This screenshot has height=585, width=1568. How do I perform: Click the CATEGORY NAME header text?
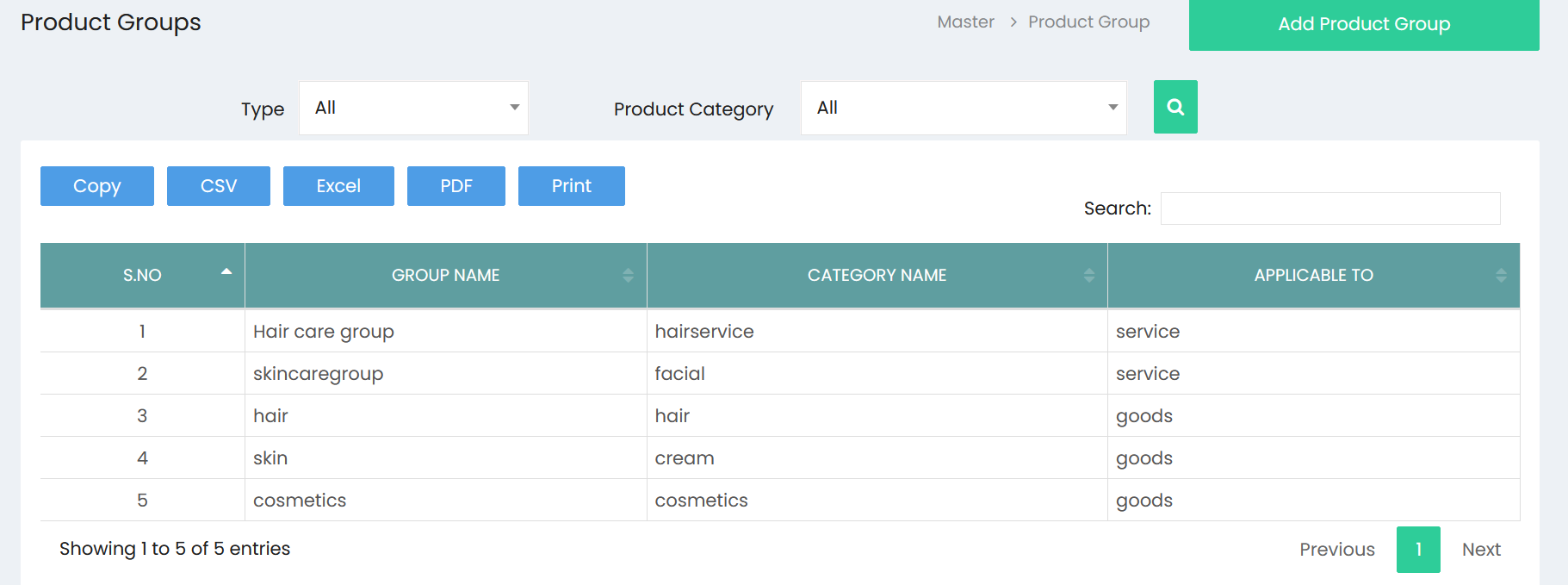pyautogui.click(x=877, y=275)
